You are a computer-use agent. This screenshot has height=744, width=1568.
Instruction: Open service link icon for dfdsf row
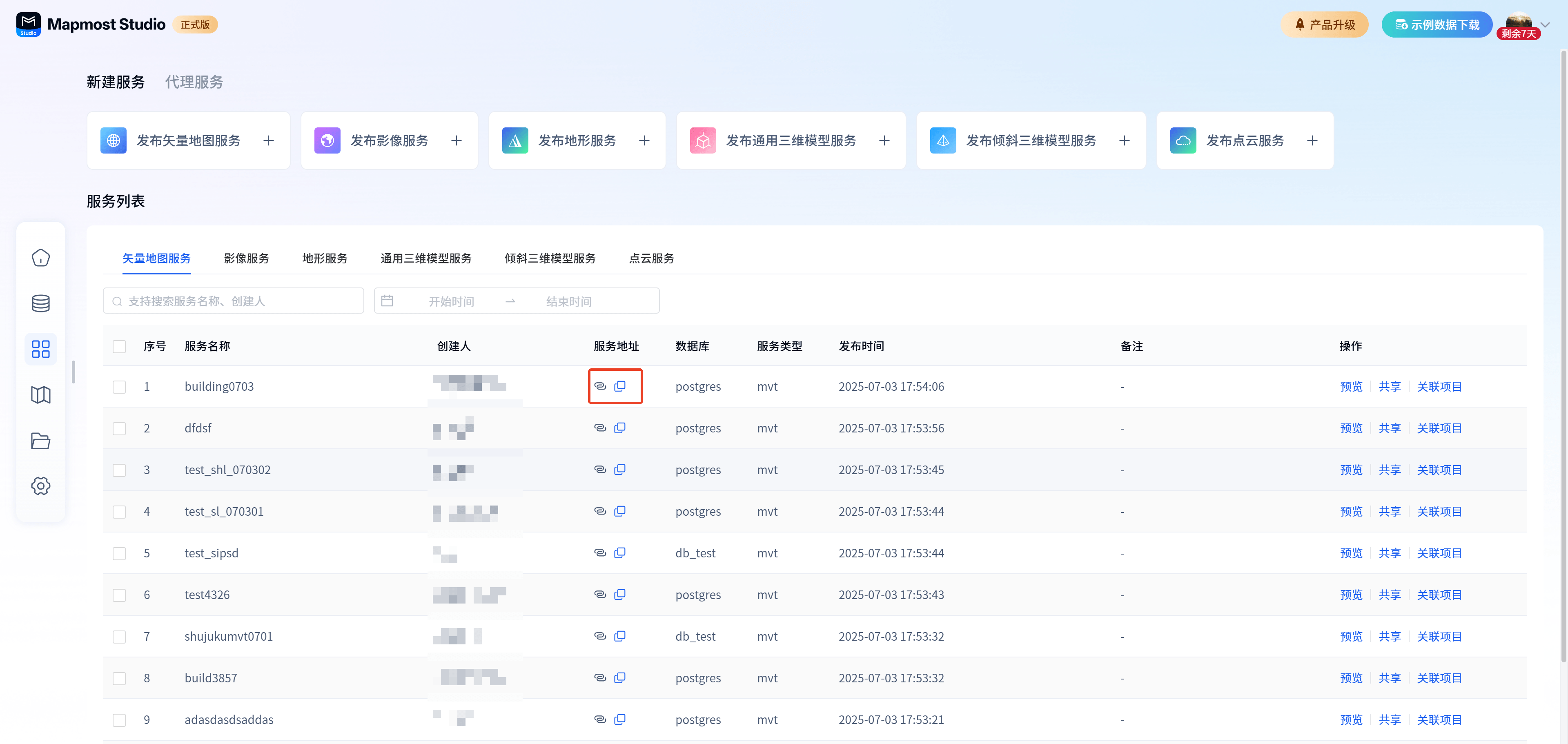pyautogui.click(x=599, y=428)
